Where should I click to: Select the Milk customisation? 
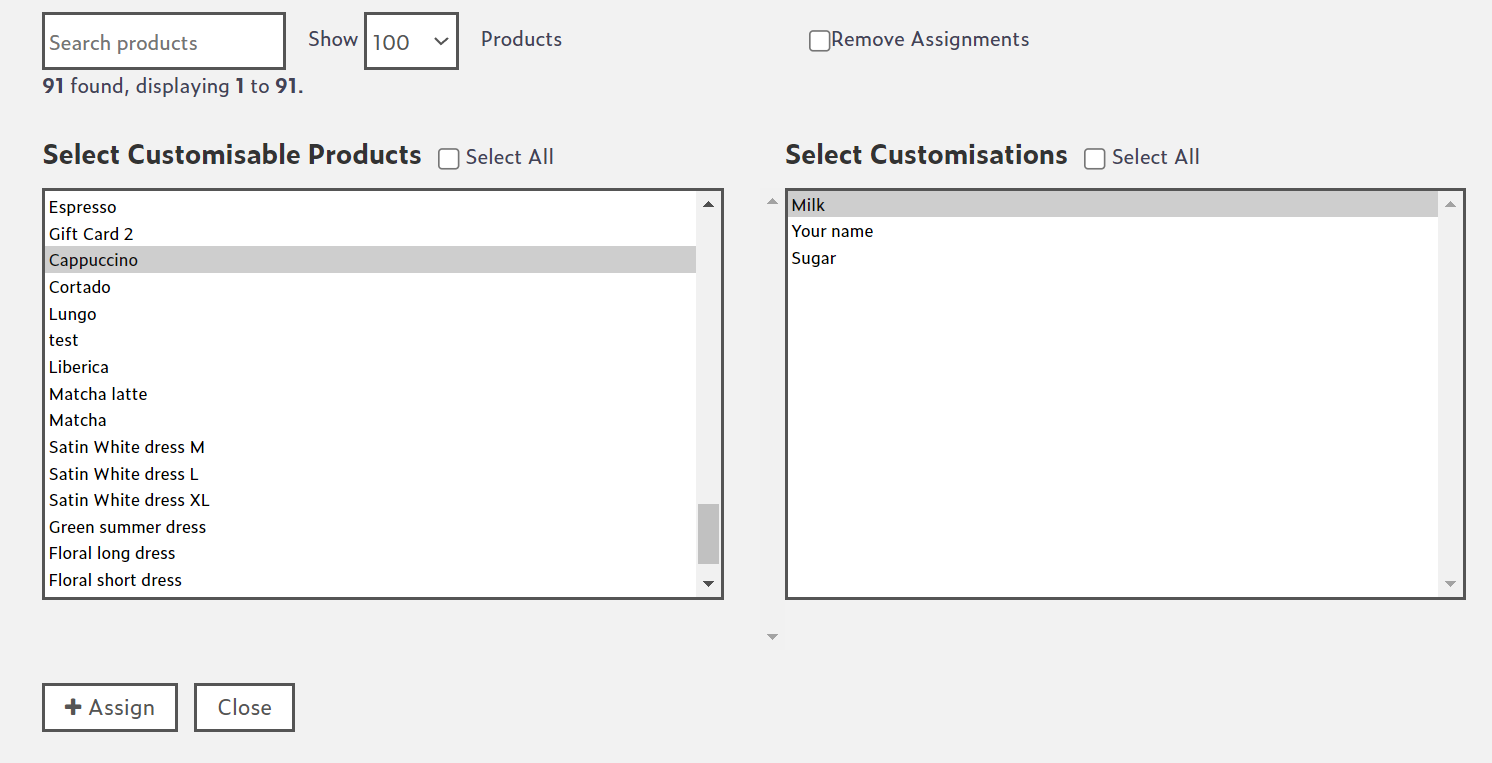808,205
